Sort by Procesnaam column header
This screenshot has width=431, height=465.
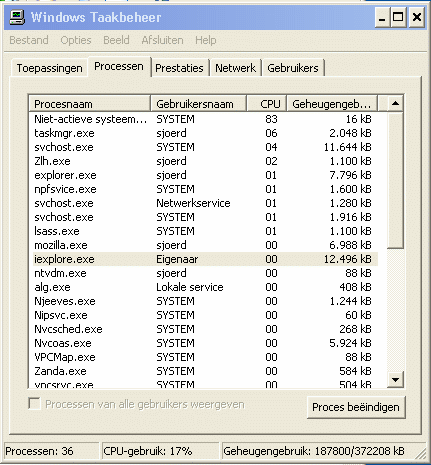click(x=90, y=104)
